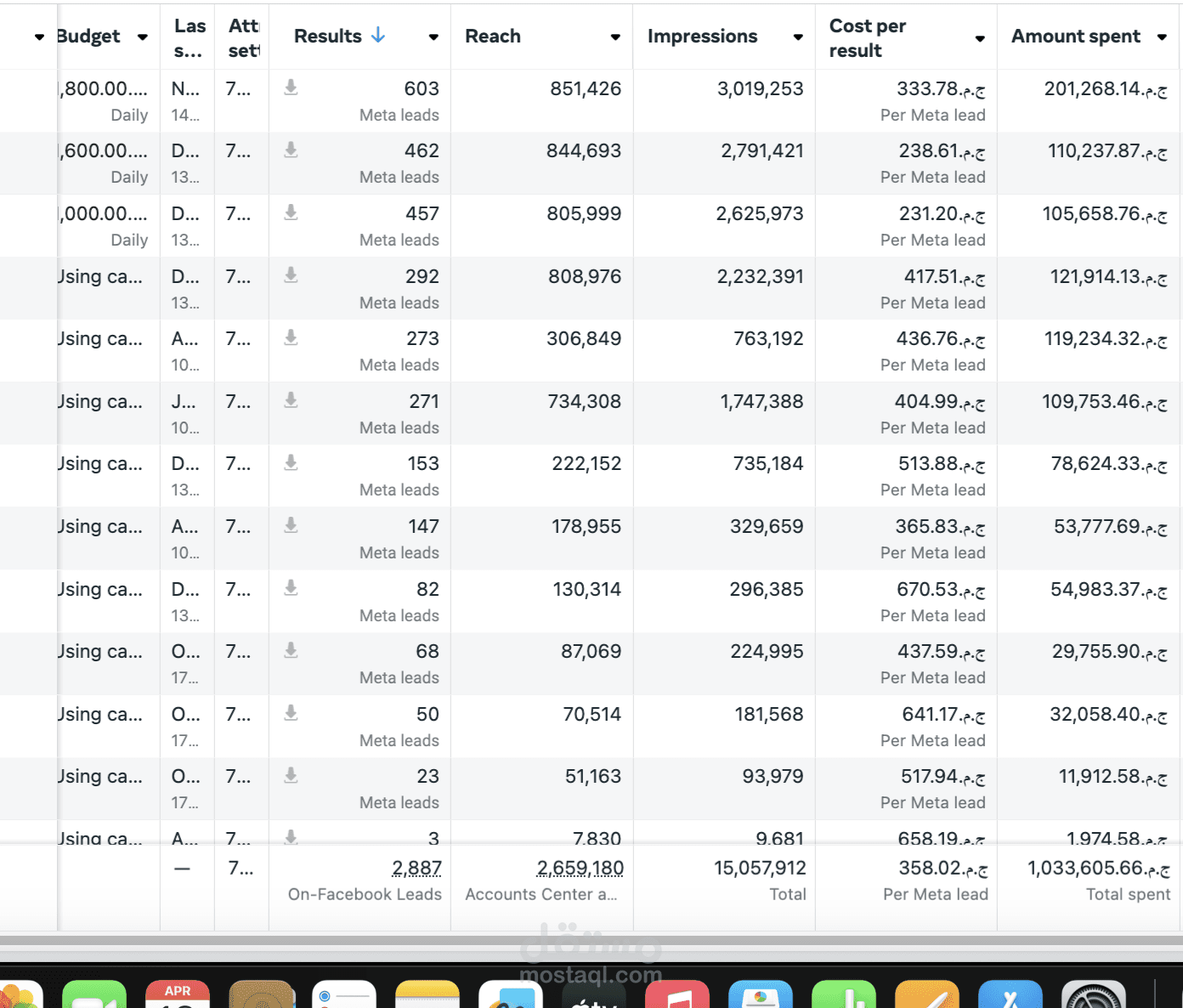This screenshot has height=1008, width=1183.
Task: Select the reach value 734,308
Action: pos(585,401)
